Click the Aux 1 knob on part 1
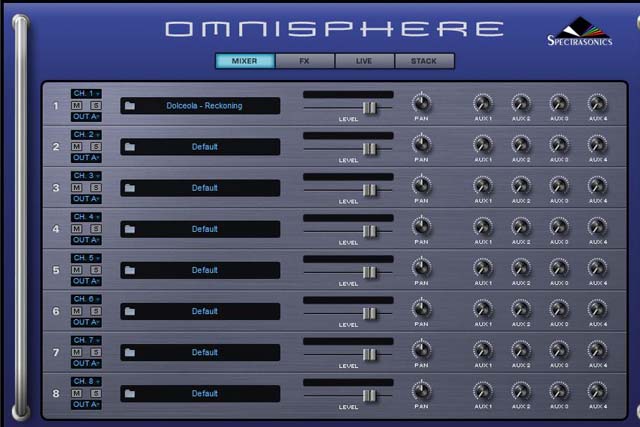Screen dimensions: 640x427 pyautogui.click(x=483, y=103)
